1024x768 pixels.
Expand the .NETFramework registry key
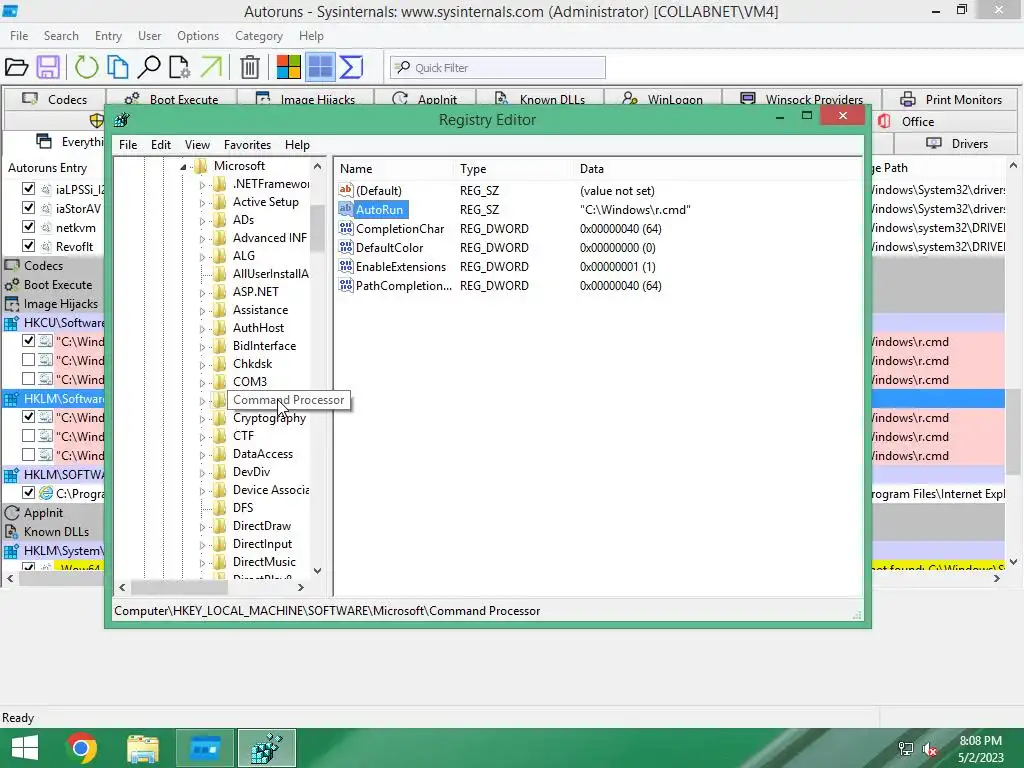(x=202, y=185)
